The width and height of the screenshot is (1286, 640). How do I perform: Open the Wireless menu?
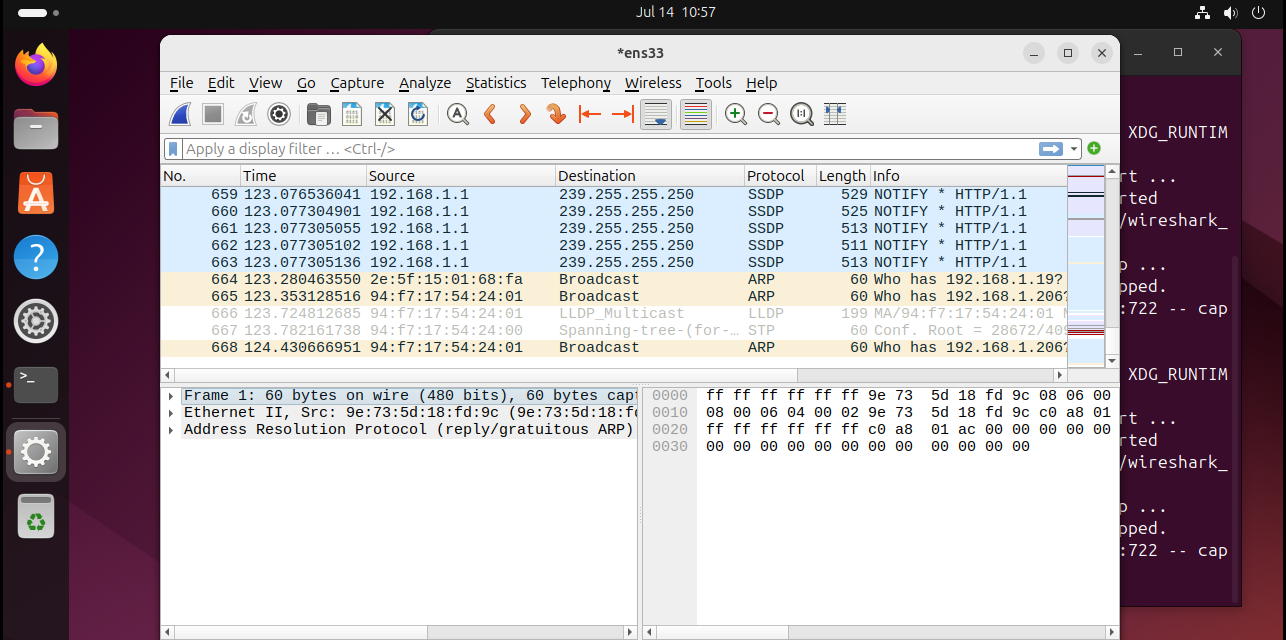[x=653, y=83]
